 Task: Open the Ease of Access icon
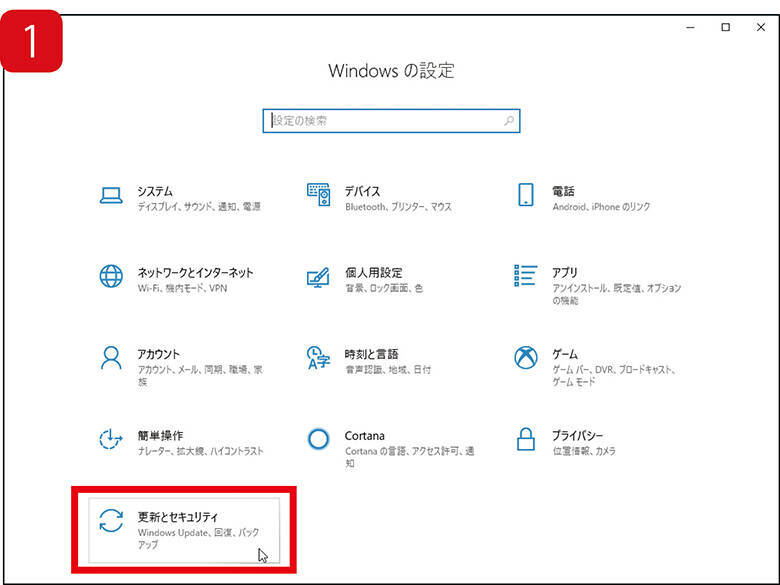[x=110, y=440]
